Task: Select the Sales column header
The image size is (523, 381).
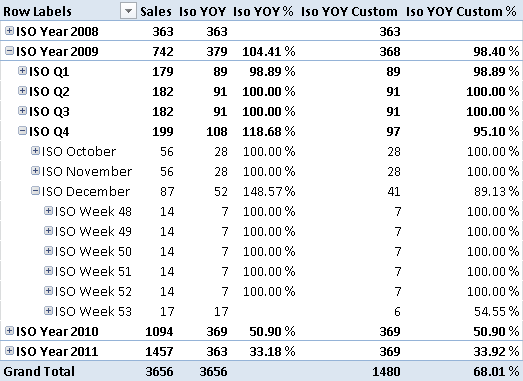Action: tap(156, 12)
